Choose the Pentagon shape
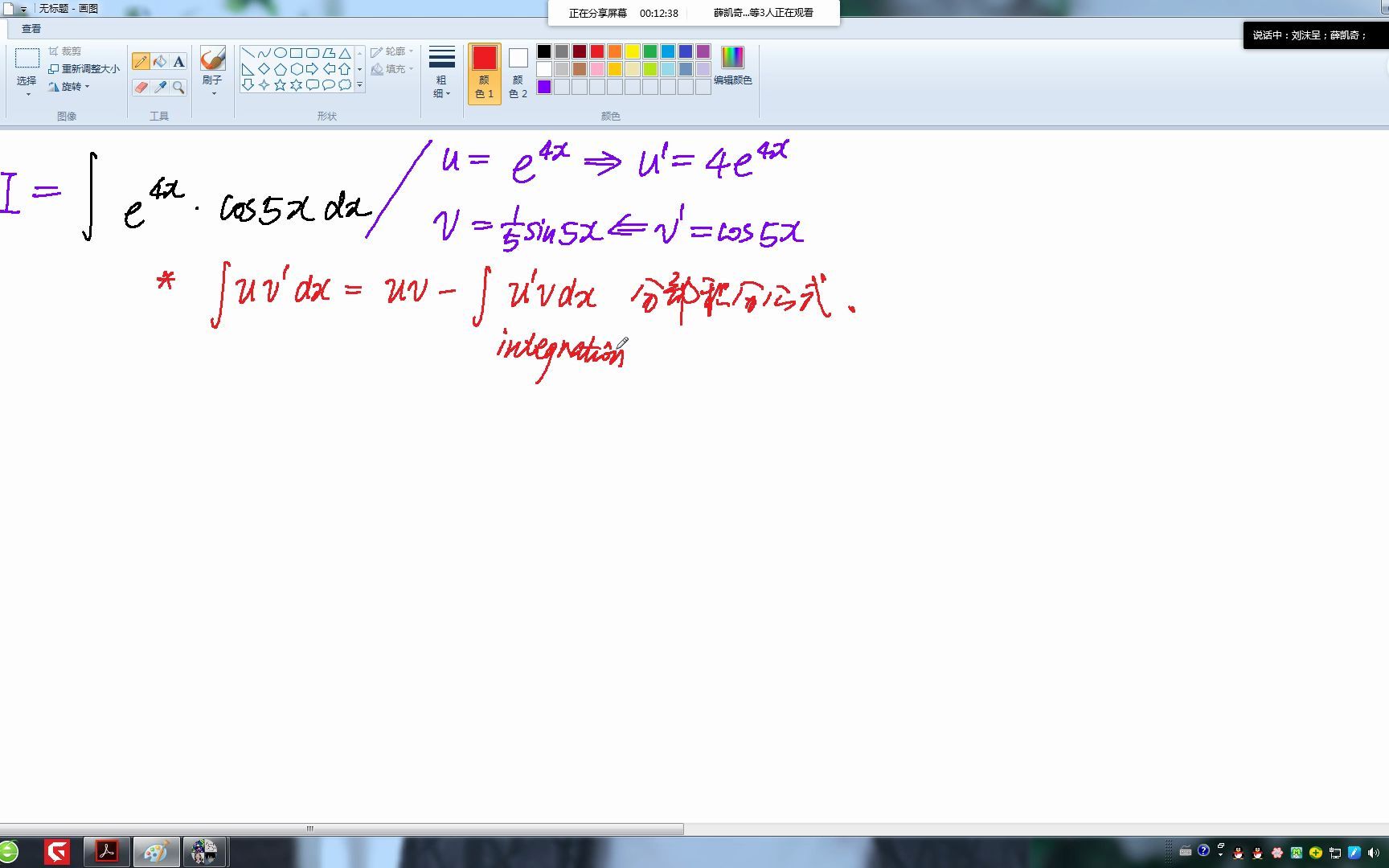Image resolution: width=1389 pixels, height=868 pixels. pyautogui.click(x=280, y=69)
